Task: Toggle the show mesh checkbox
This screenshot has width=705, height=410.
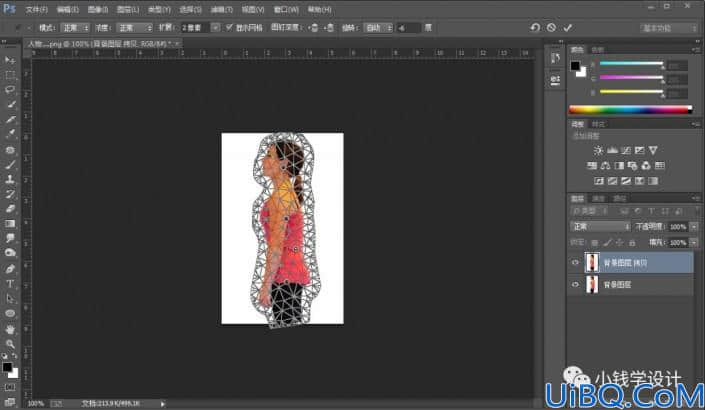Action: click(229, 27)
